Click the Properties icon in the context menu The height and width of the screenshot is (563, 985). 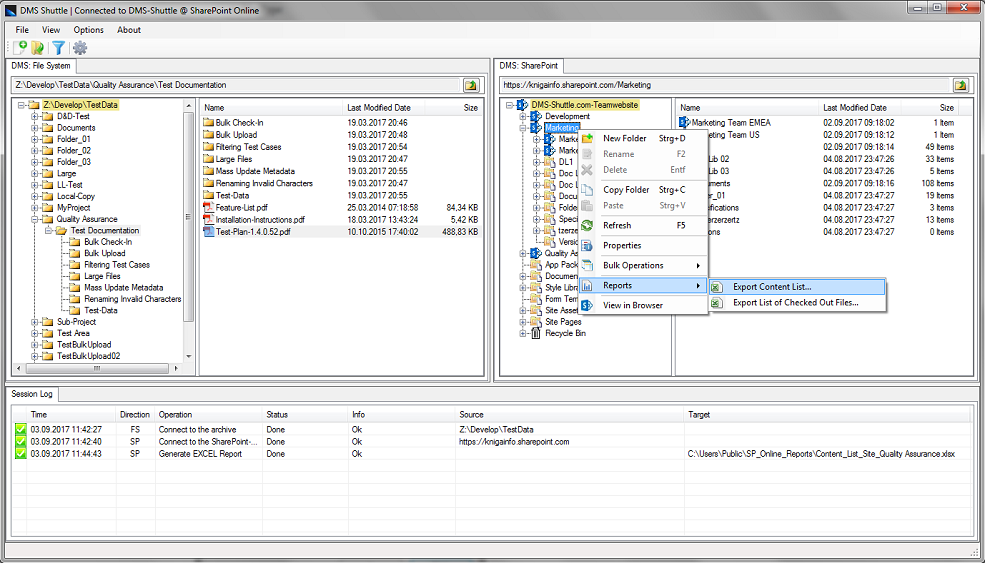tap(587, 246)
